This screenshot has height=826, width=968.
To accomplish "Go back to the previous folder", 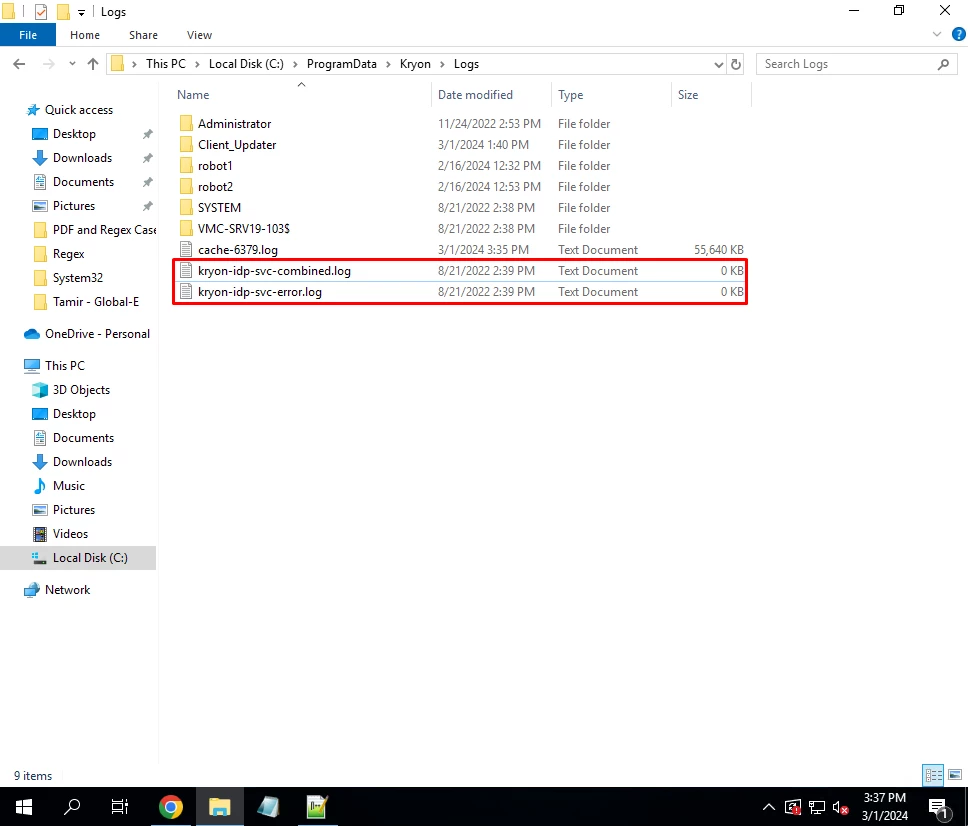I will pos(19,64).
